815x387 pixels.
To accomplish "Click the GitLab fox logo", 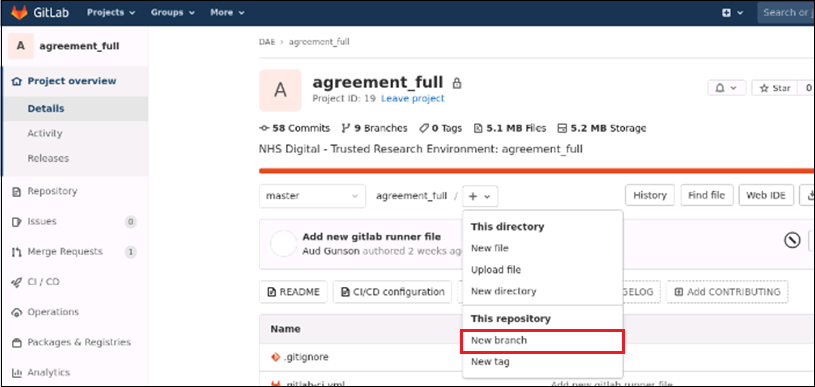I will (x=19, y=12).
